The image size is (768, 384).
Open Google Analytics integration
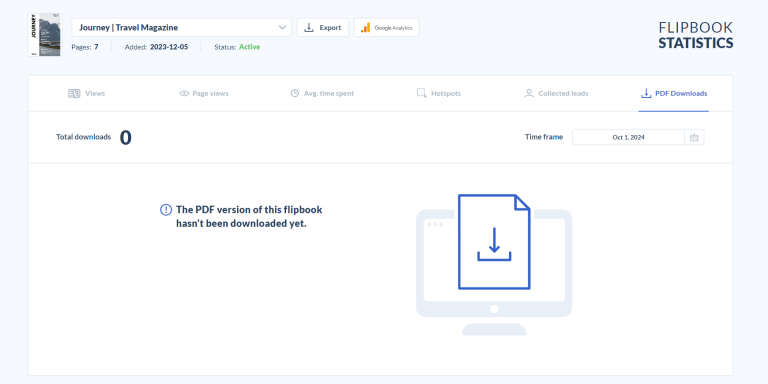click(x=386, y=27)
